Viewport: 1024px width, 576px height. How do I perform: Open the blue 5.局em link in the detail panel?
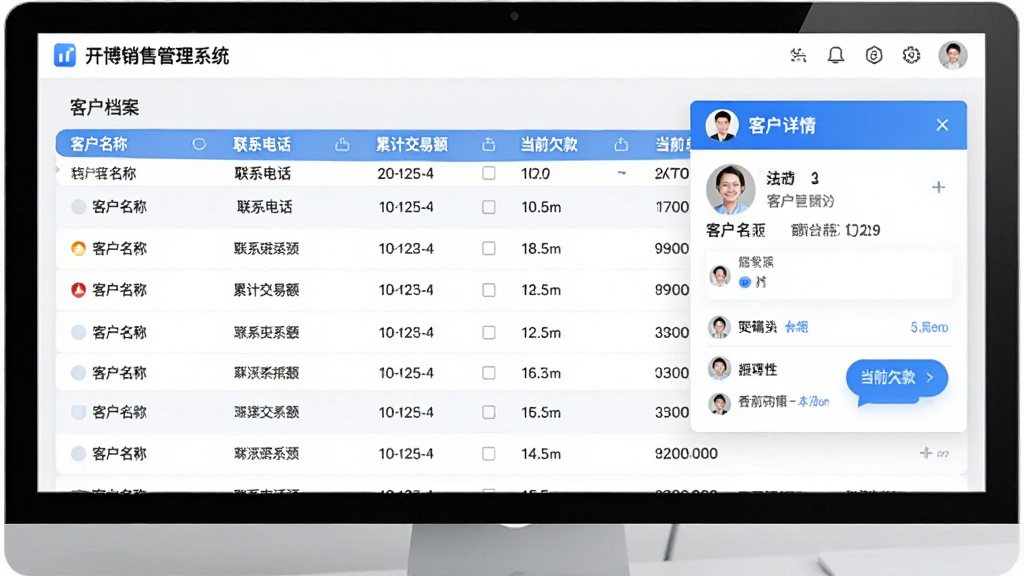[x=929, y=327]
